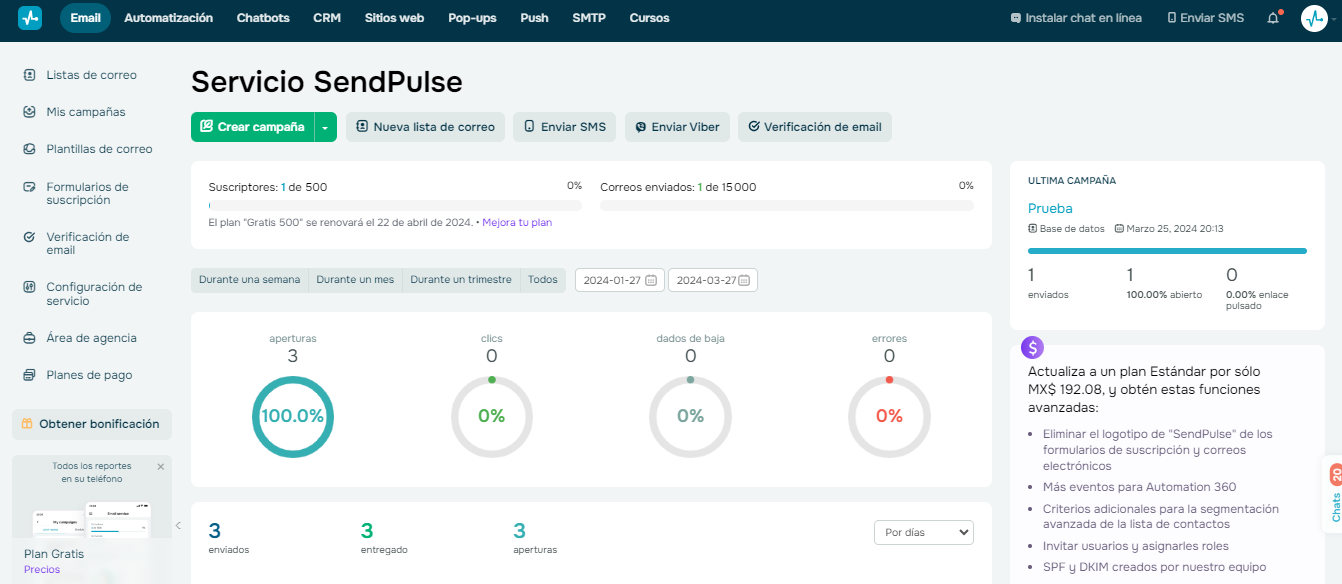Screen dimensions: 1342x584
Task: Click phone icon next to Enviar SMS header
Action: 1172,18
